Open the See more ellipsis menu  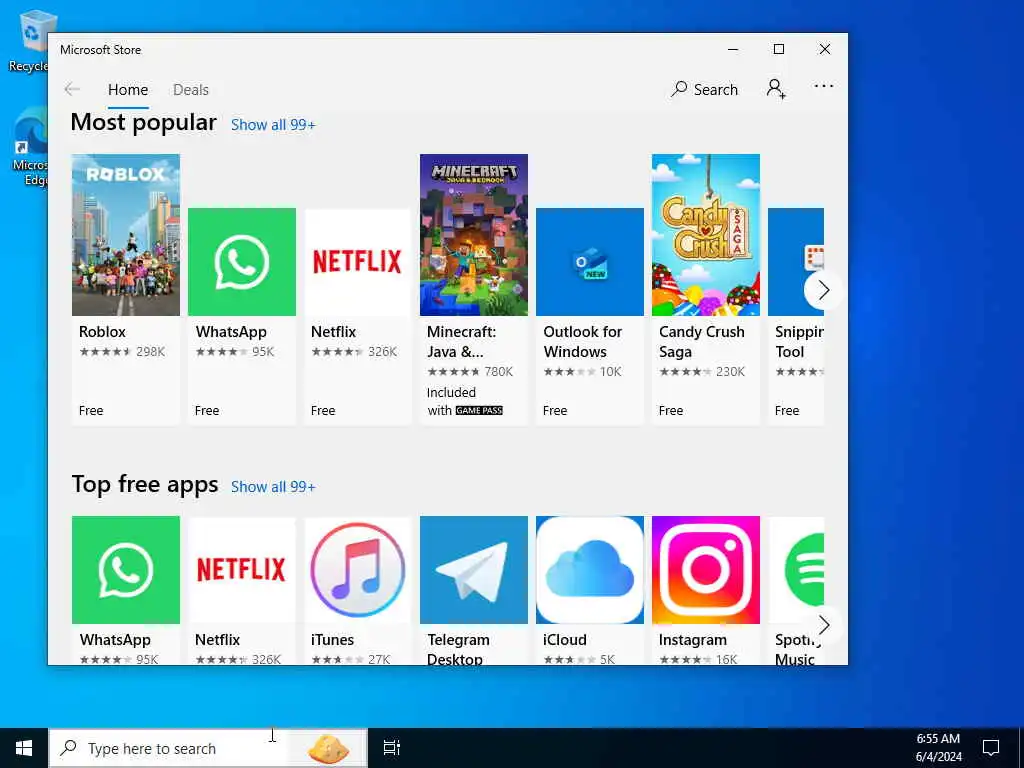[824, 86]
